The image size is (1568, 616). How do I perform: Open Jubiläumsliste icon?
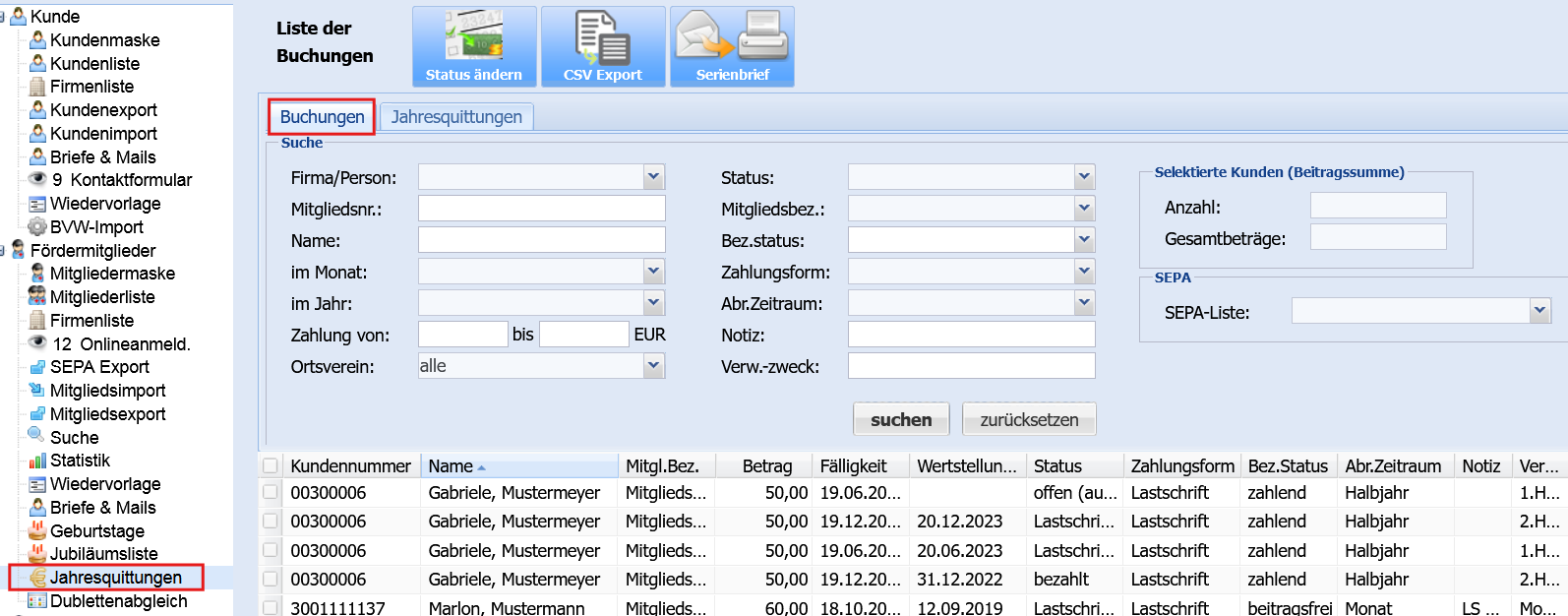37,553
